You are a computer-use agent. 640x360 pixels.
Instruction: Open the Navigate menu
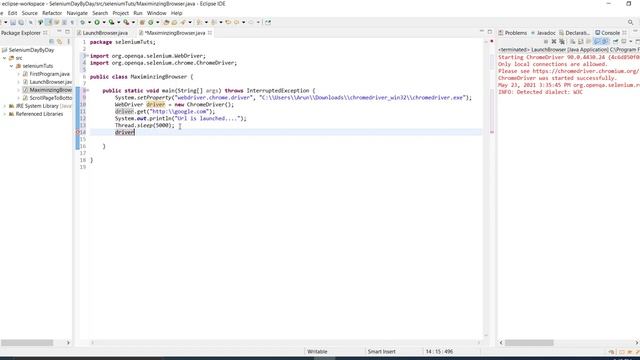coord(77,13)
